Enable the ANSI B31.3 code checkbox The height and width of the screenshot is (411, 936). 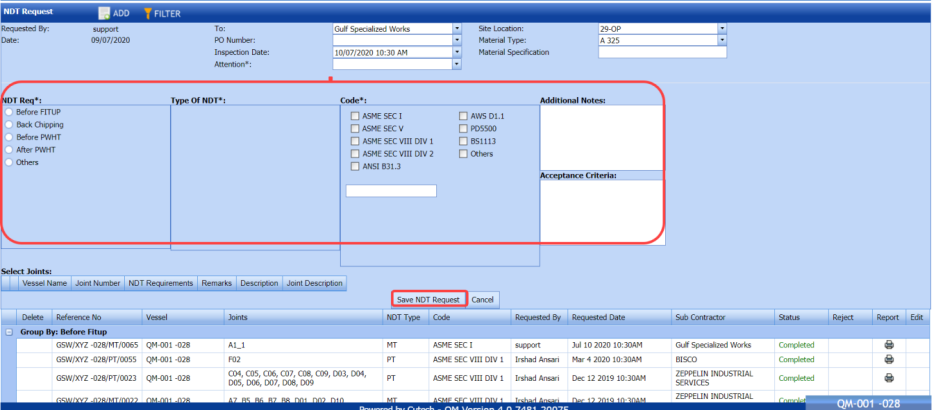click(x=354, y=166)
